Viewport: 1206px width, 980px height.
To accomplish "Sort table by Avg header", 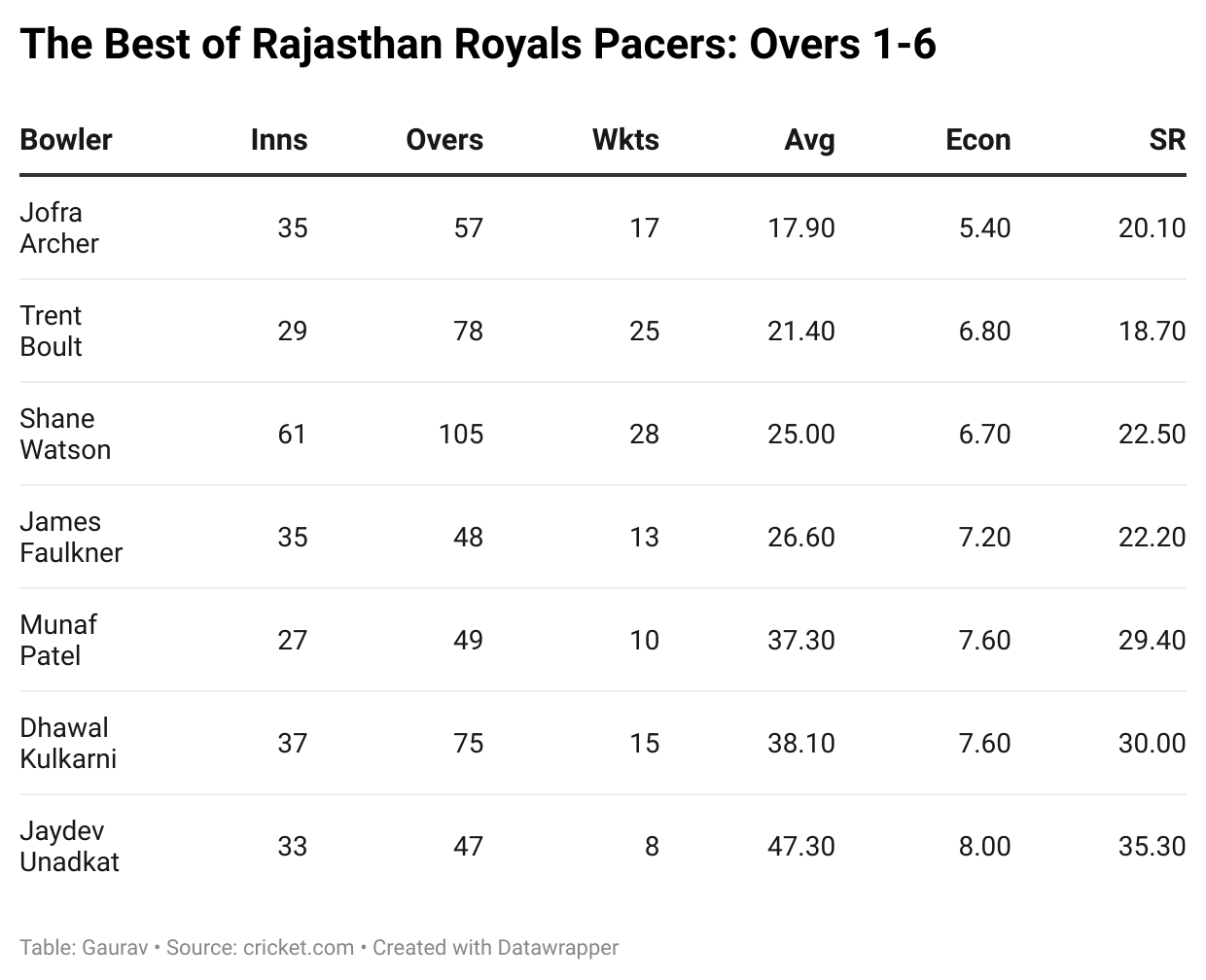I will (x=809, y=140).
